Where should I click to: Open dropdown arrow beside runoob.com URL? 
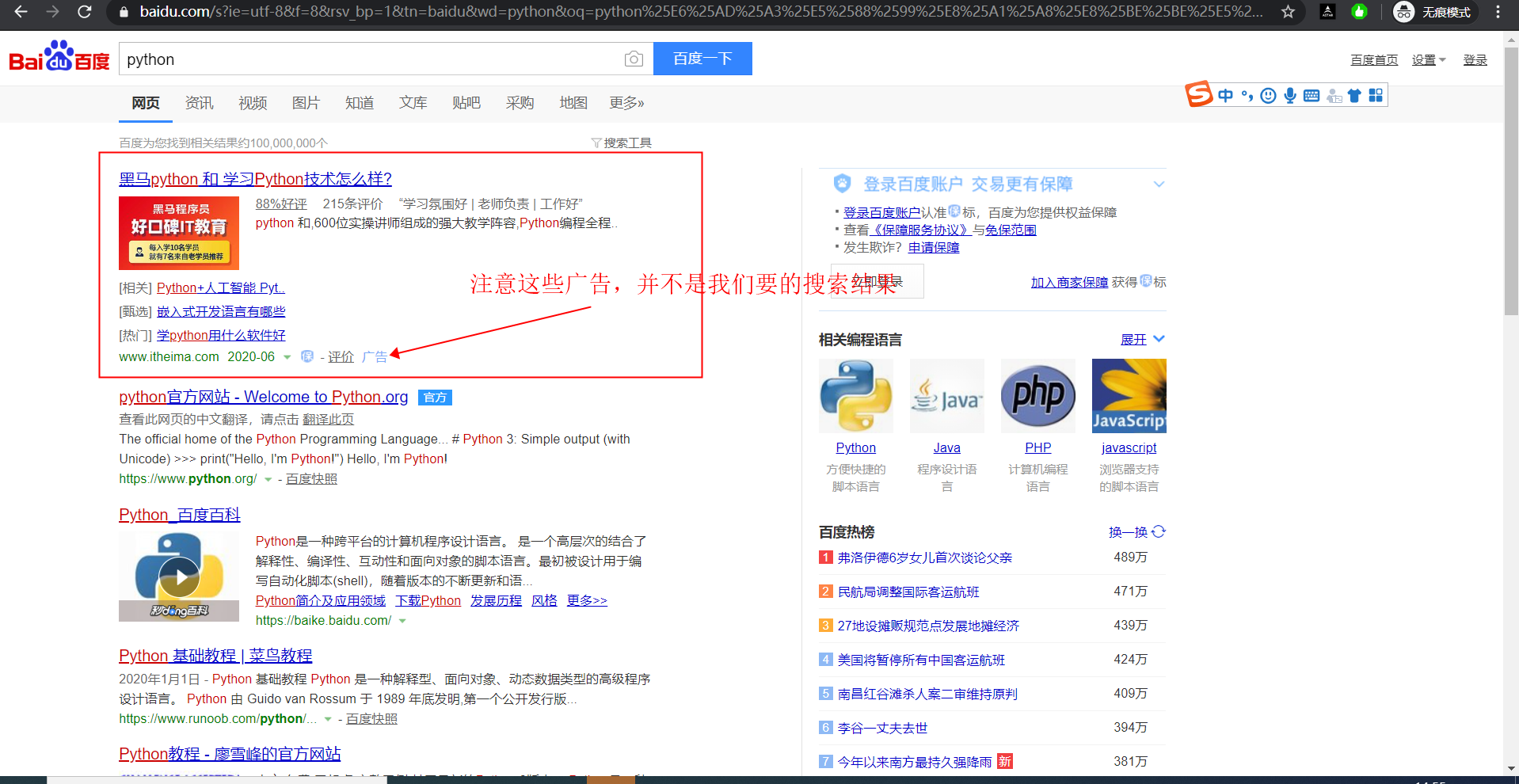pyautogui.click(x=328, y=719)
